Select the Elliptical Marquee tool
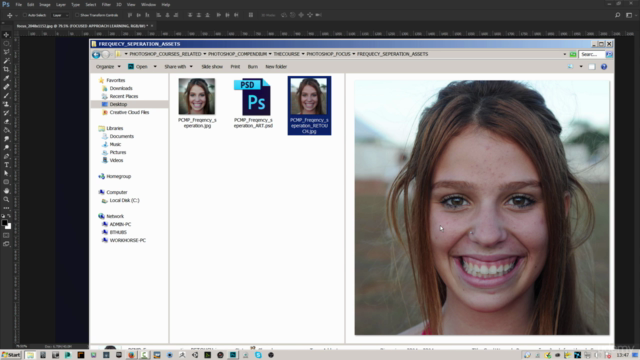The width and height of the screenshot is (640, 360). [x=6, y=44]
